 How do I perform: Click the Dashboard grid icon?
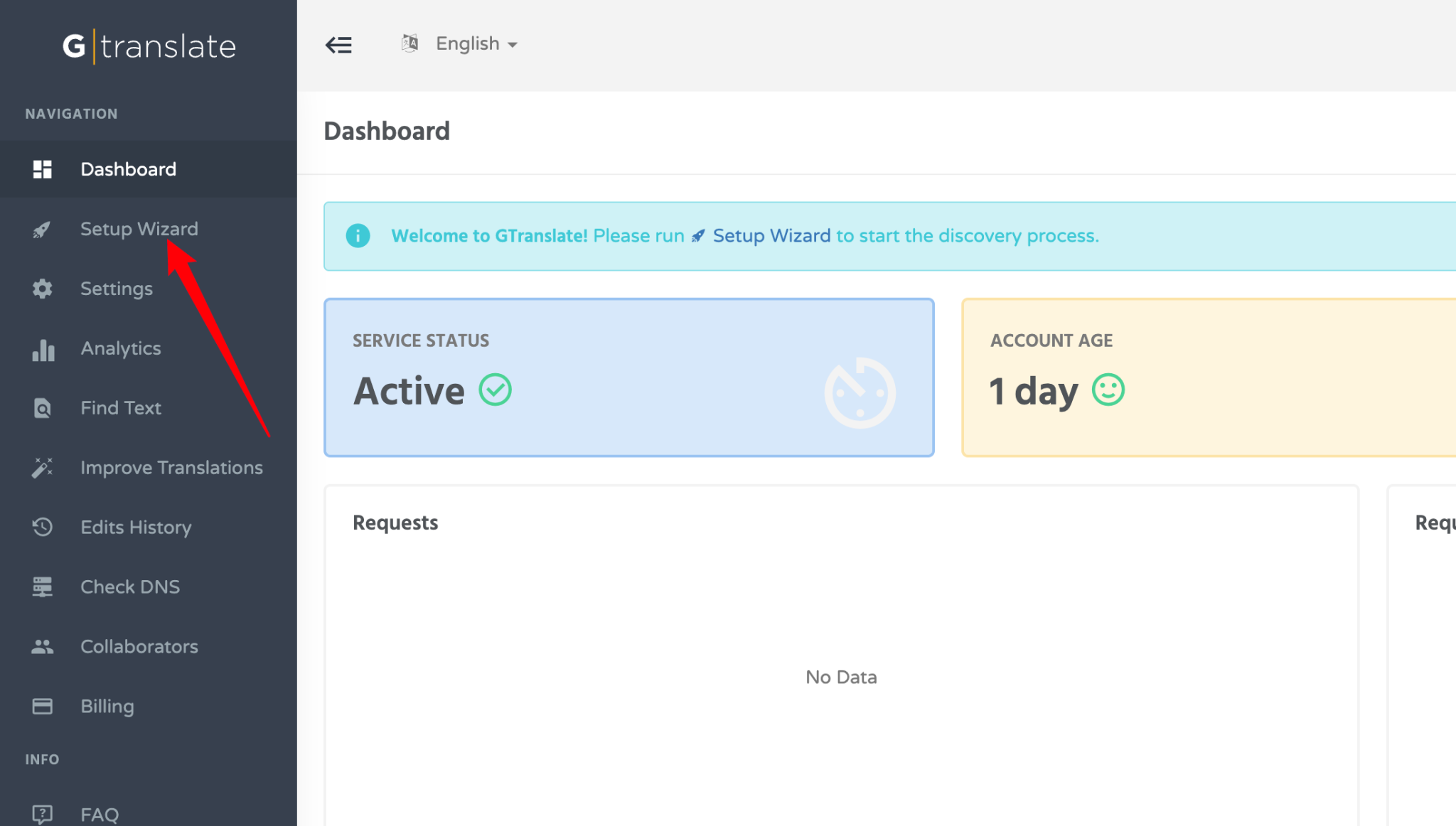tap(43, 169)
